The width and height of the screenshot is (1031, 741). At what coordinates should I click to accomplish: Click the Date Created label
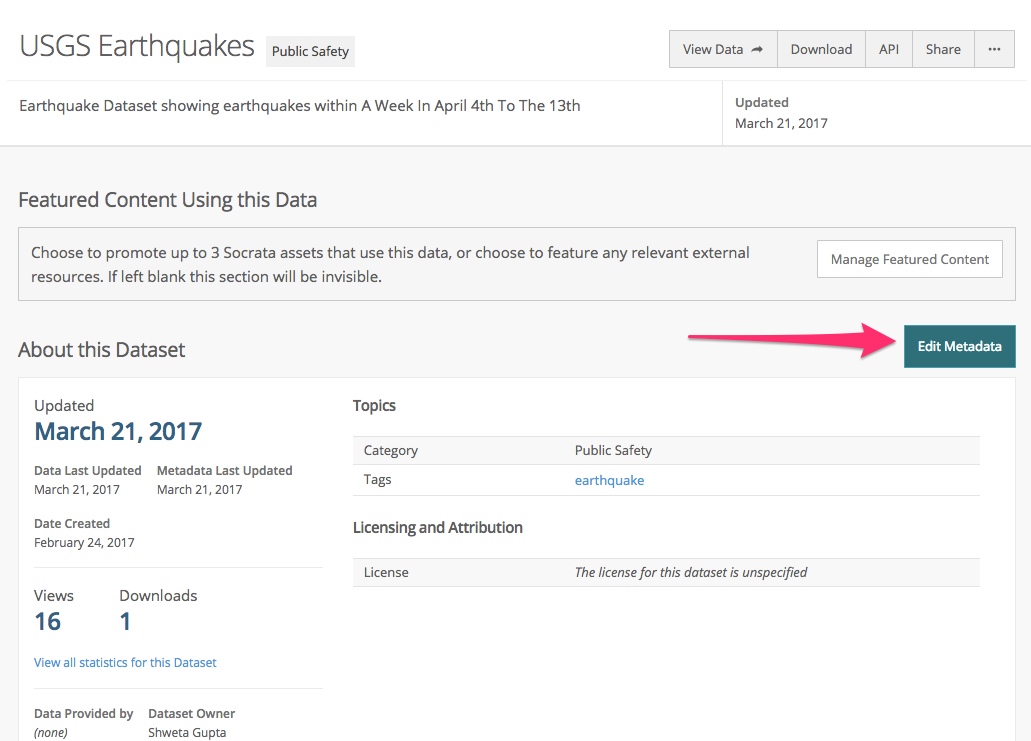pyautogui.click(x=72, y=524)
